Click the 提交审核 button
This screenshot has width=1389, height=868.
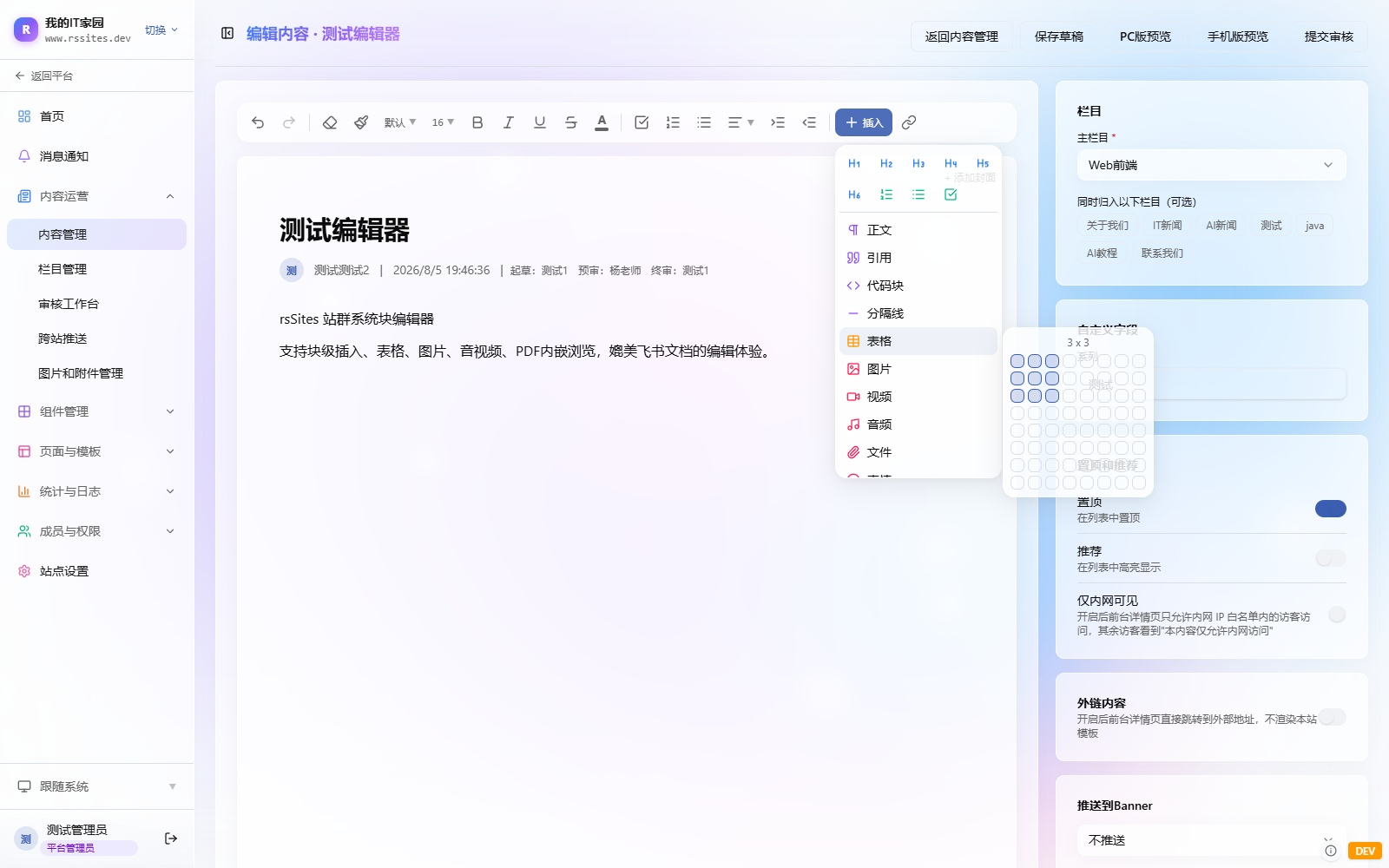(x=1329, y=36)
